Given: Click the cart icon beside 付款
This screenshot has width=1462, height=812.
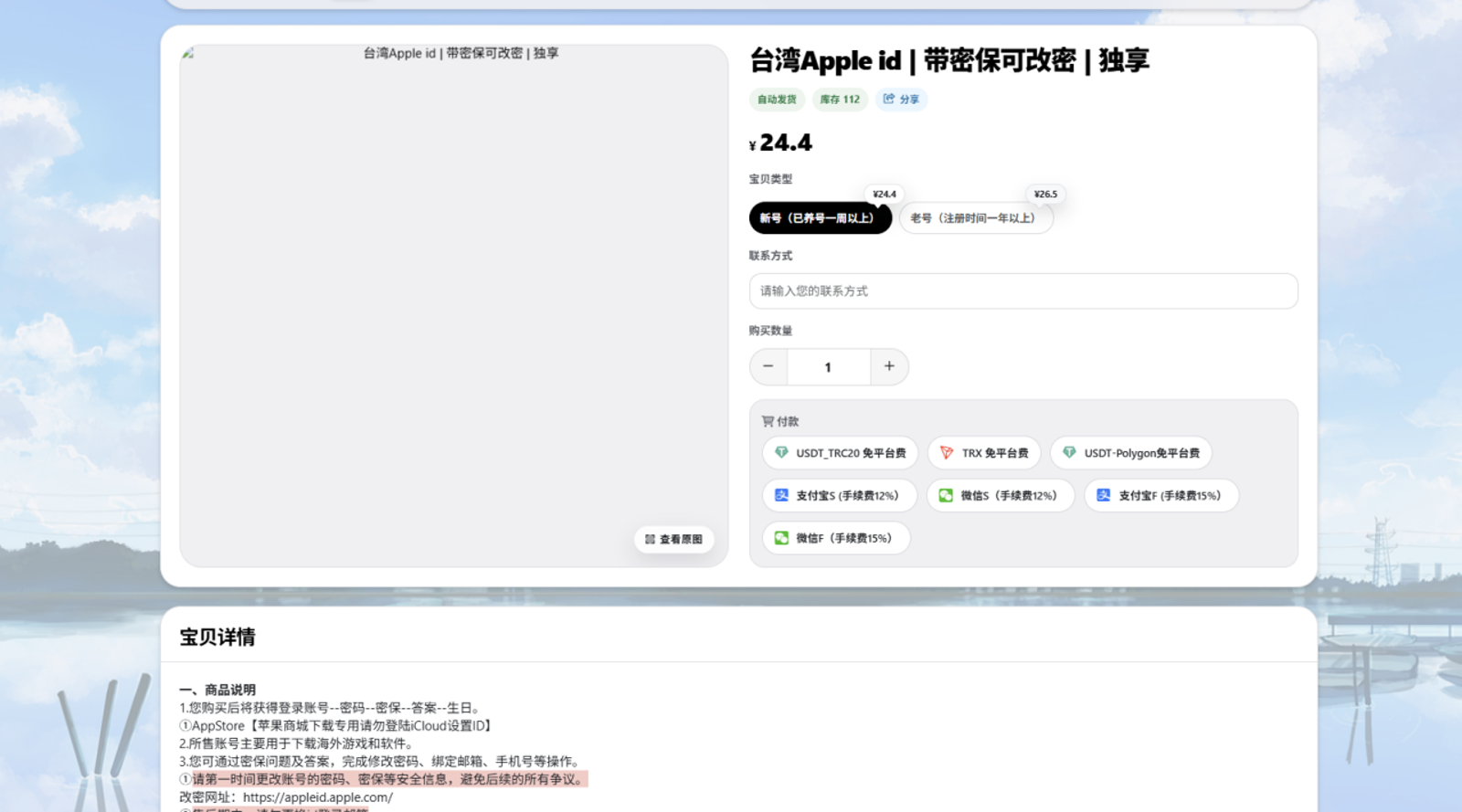Looking at the screenshot, I should [768, 421].
